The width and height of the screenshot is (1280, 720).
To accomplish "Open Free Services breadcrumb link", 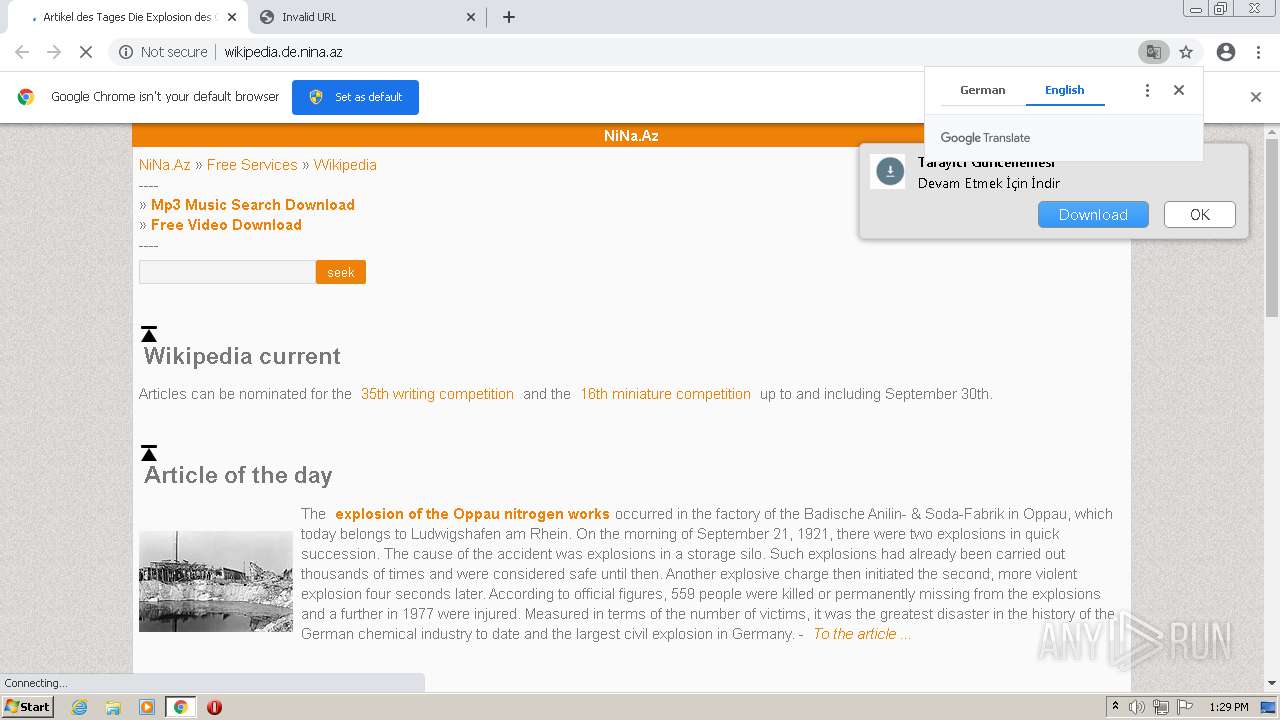I will click(x=252, y=165).
